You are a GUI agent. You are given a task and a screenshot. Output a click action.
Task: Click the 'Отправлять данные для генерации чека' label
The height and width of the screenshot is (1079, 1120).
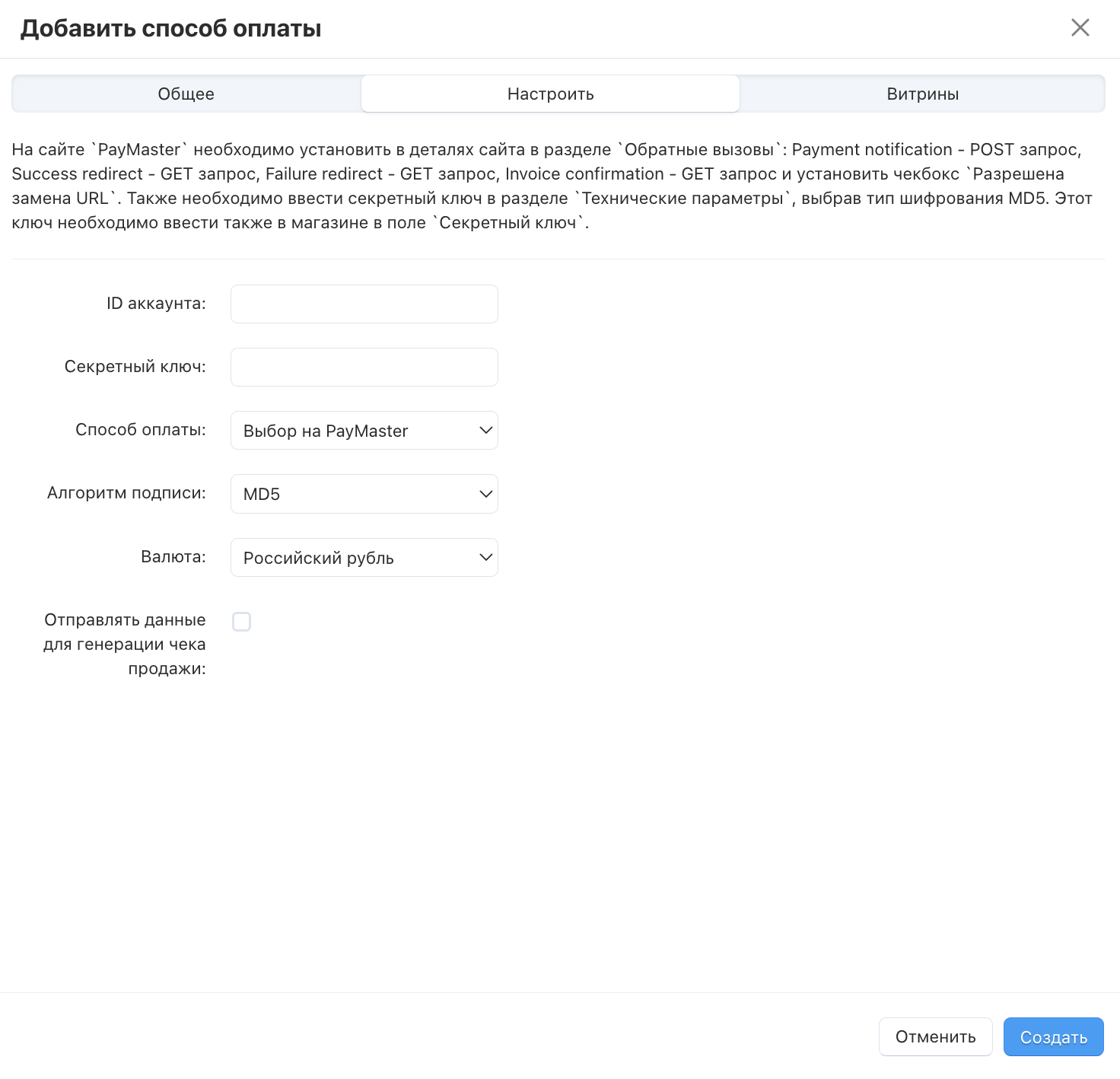[125, 644]
